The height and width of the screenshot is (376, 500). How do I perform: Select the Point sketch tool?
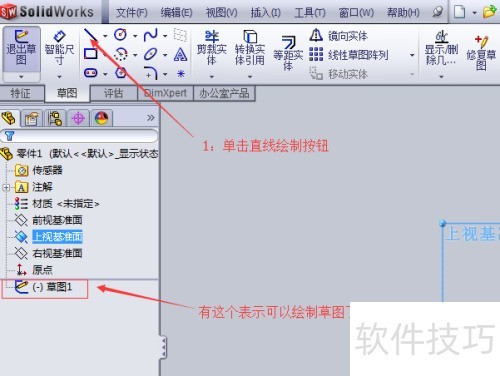(181, 73)
